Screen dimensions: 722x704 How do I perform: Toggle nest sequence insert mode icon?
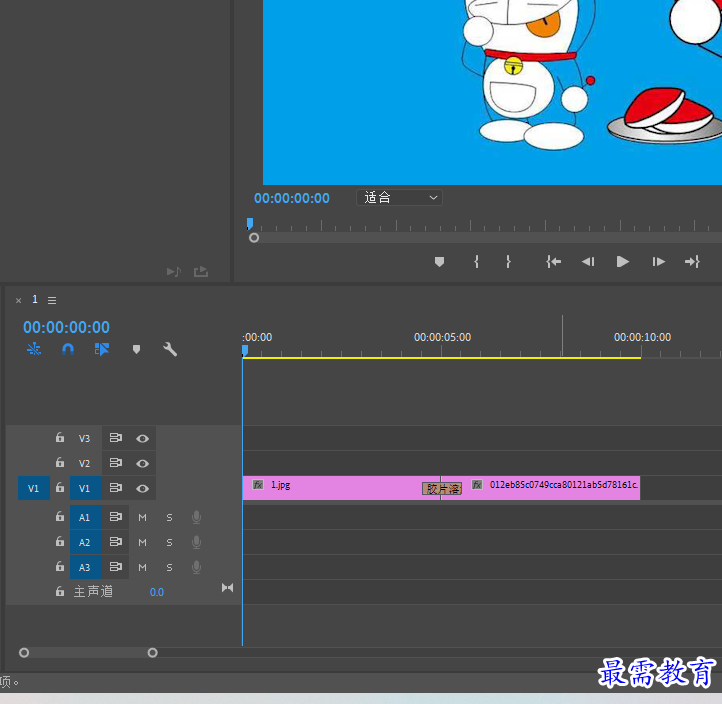pyautogui.click(x=34, y=349)
